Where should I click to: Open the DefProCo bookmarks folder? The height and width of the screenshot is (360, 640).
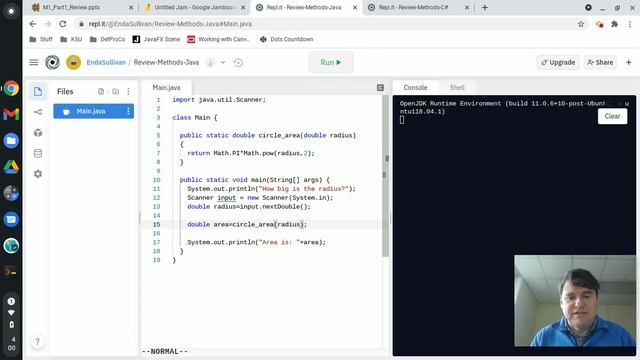[x=107, y=39]
